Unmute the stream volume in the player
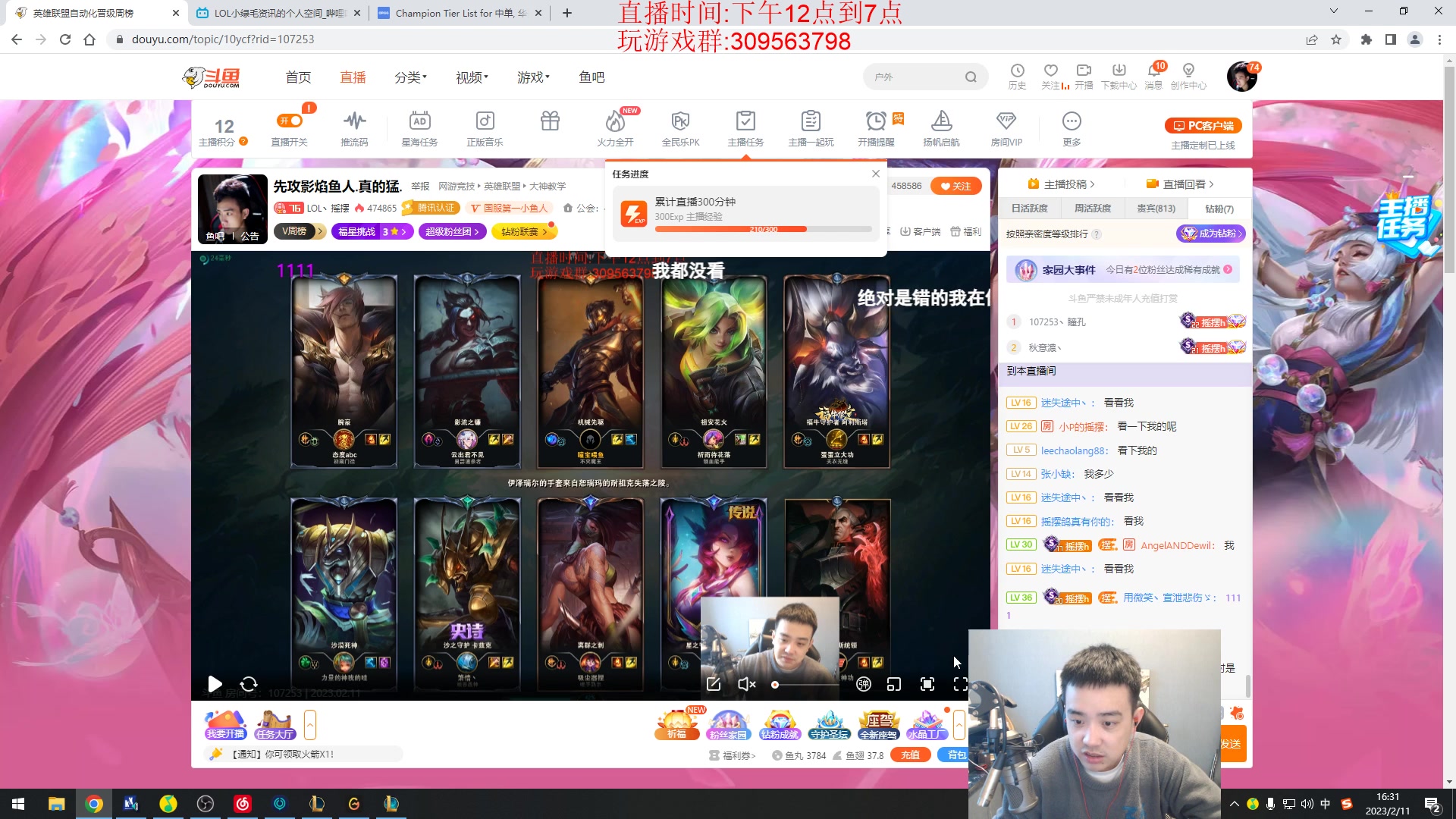 (x=746, y=684)
